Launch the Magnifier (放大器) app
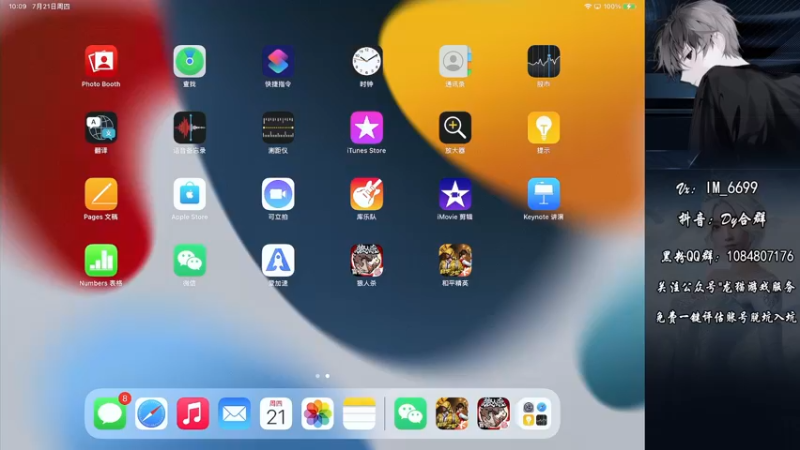The width and height of the screenshot is (800, 450). [x=455, y=128]
